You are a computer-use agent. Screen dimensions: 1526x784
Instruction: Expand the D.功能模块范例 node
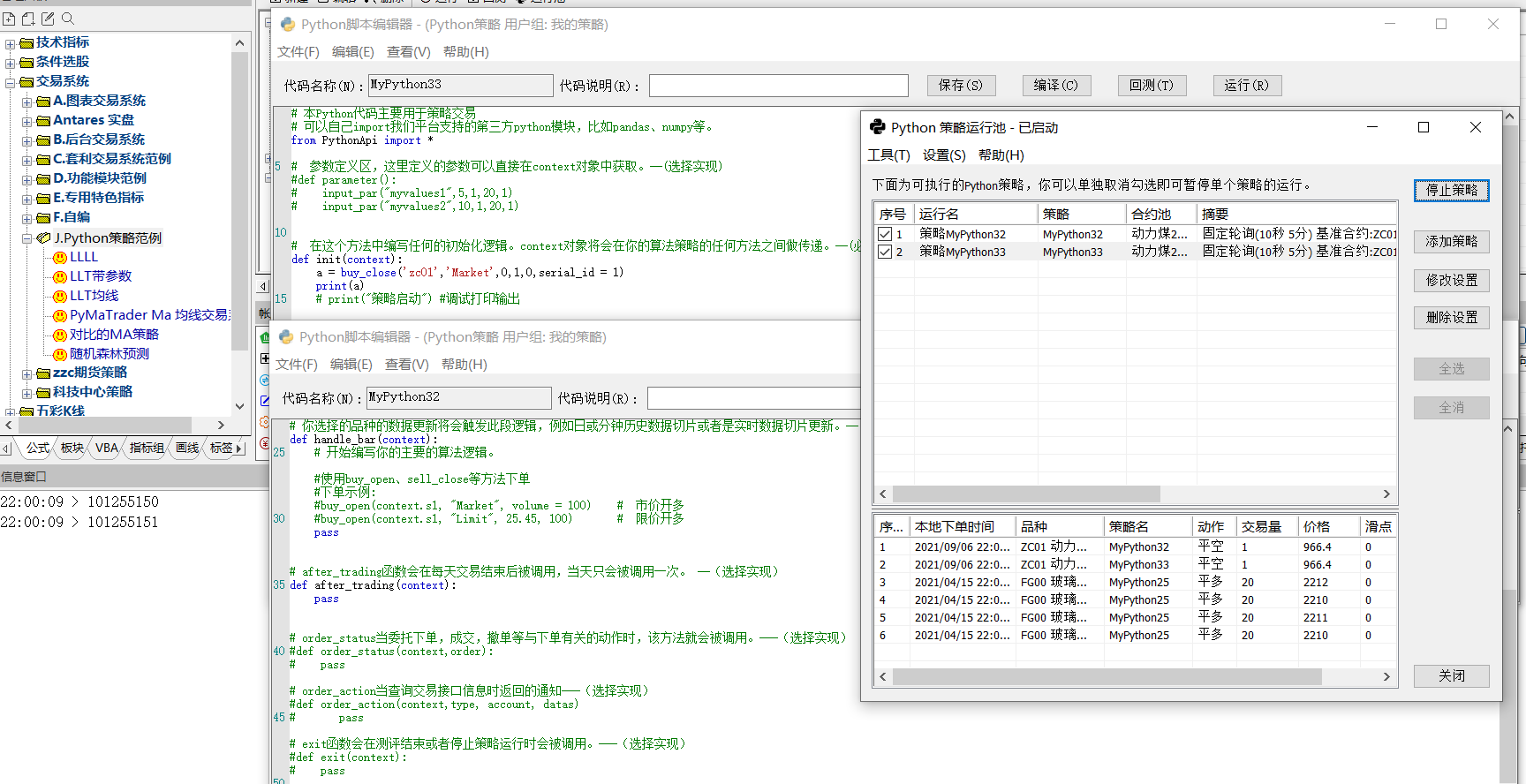(26, 179)
